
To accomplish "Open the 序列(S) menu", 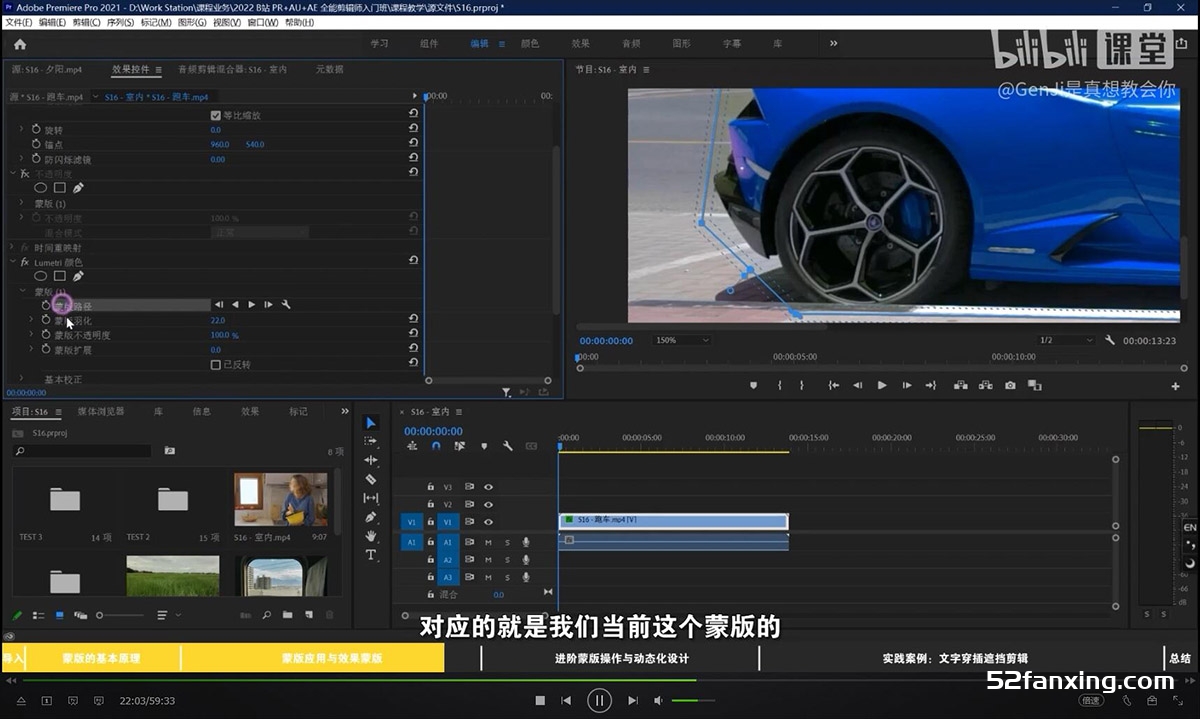I will coord(120,22).
